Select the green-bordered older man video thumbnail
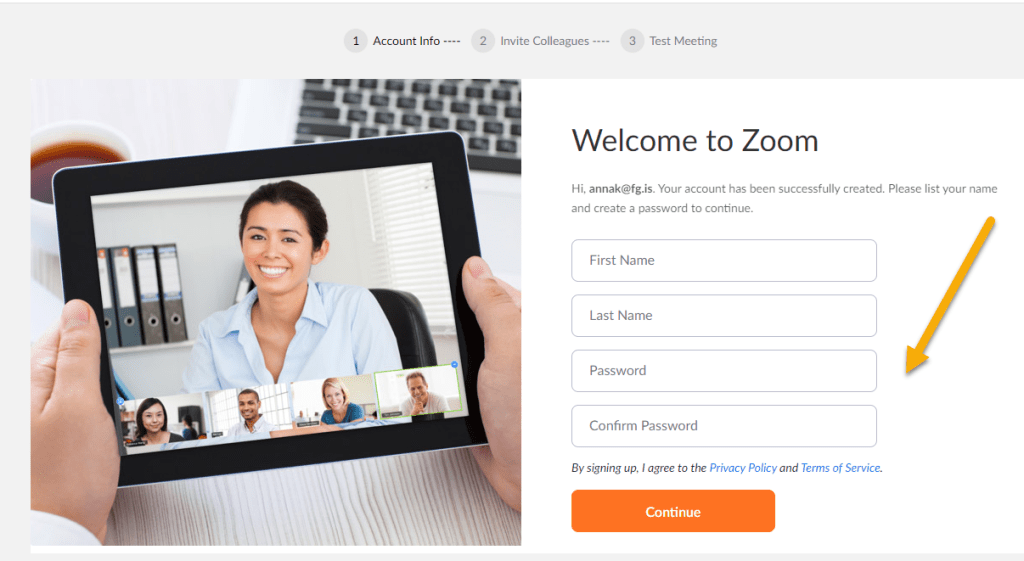Screen dimensions: 1024x561 click(418, 391)
